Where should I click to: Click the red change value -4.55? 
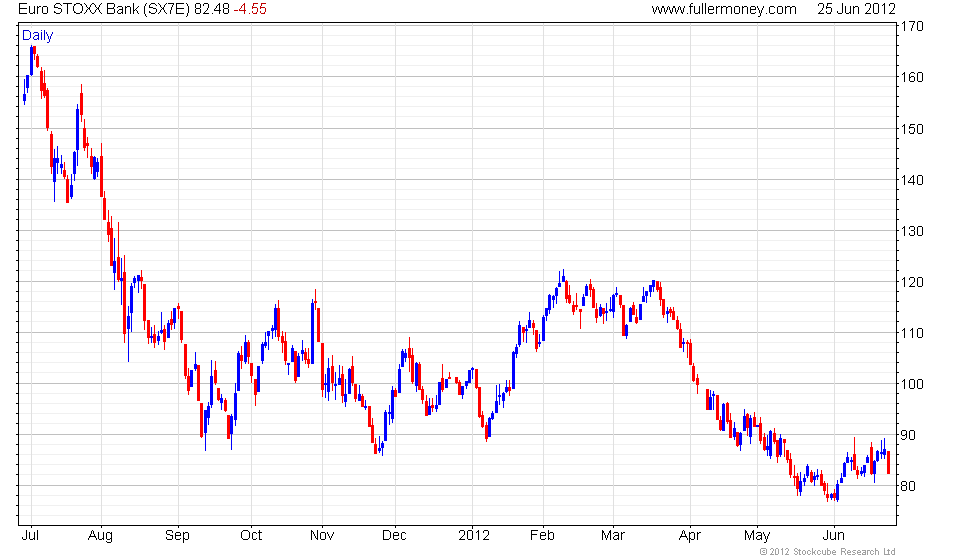click(x=250, y=9)
